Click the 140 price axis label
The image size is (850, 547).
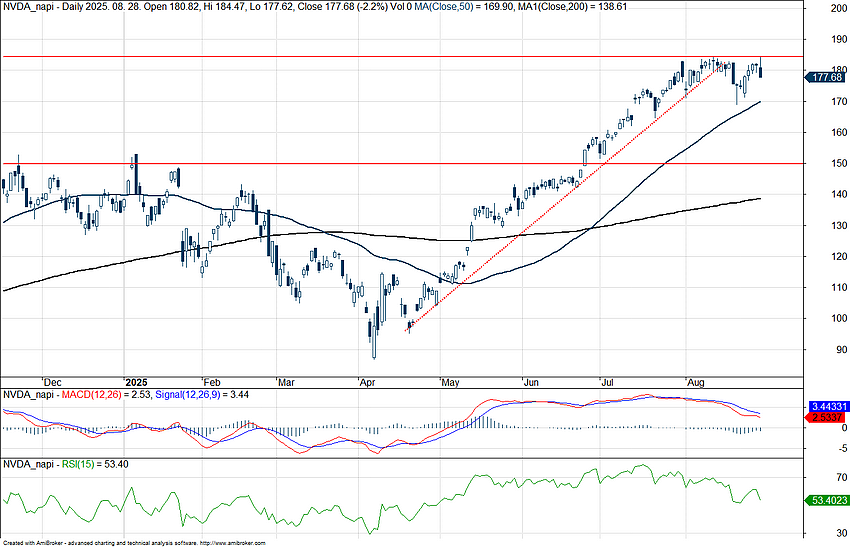click(x=839, y=194)
